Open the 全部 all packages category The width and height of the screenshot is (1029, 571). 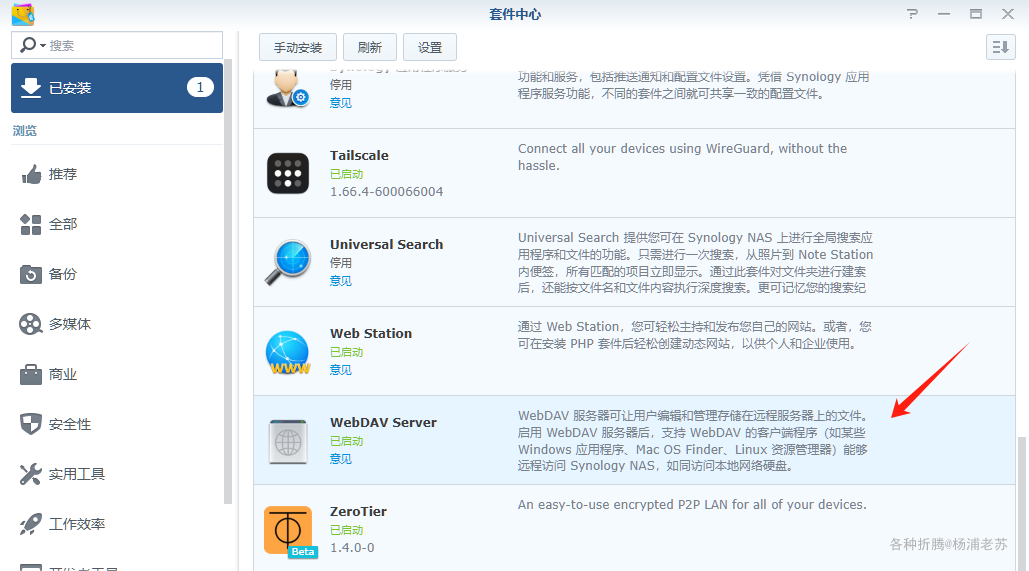click(117, 224)
